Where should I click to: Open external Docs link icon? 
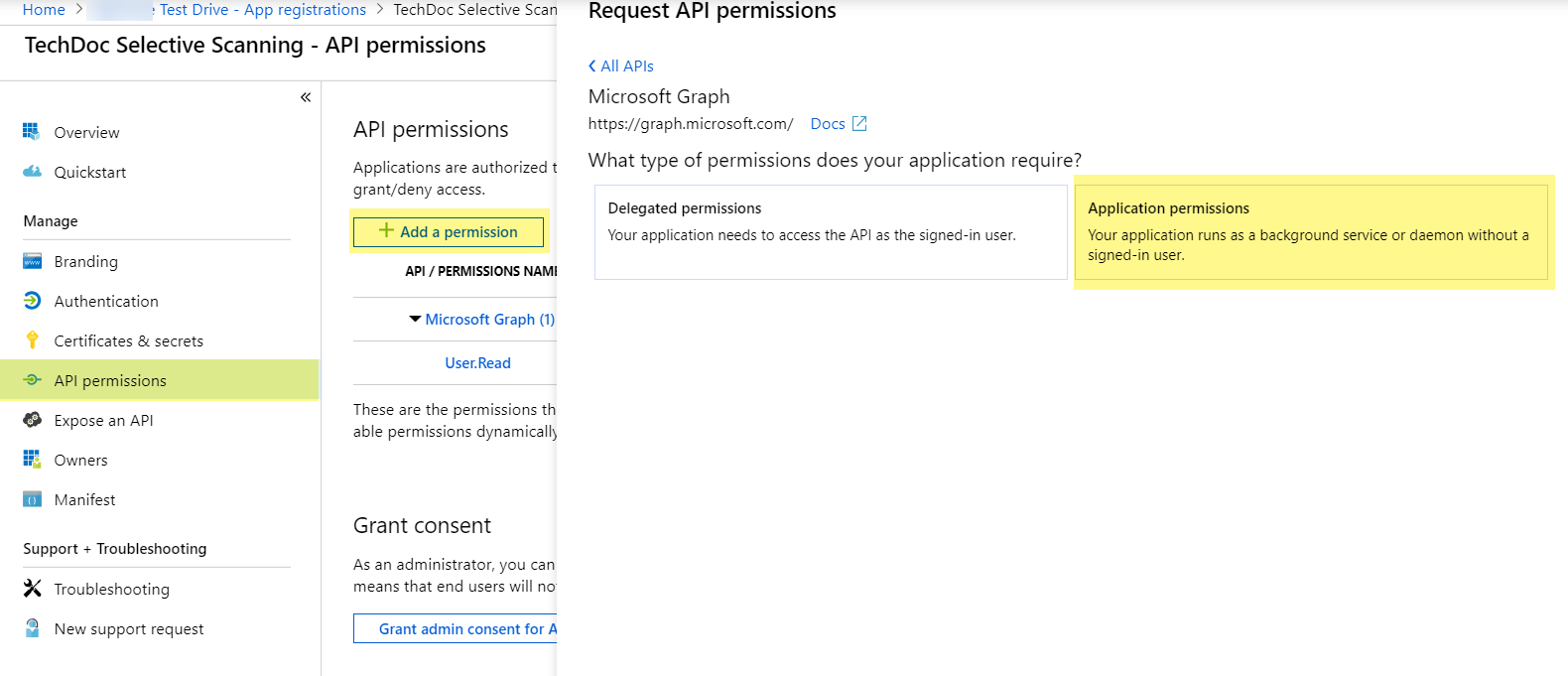click(x=859, y=124)
